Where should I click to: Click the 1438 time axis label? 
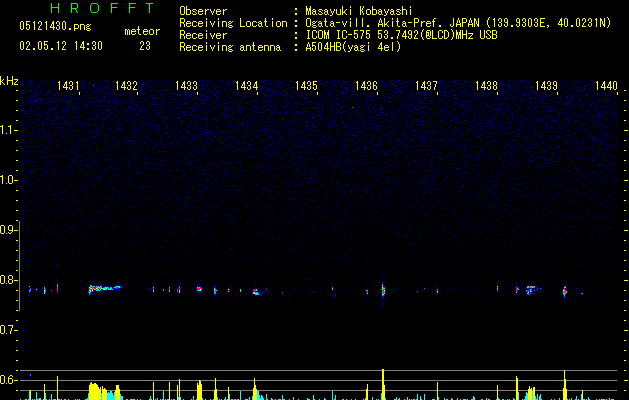[x=486, y=86]
